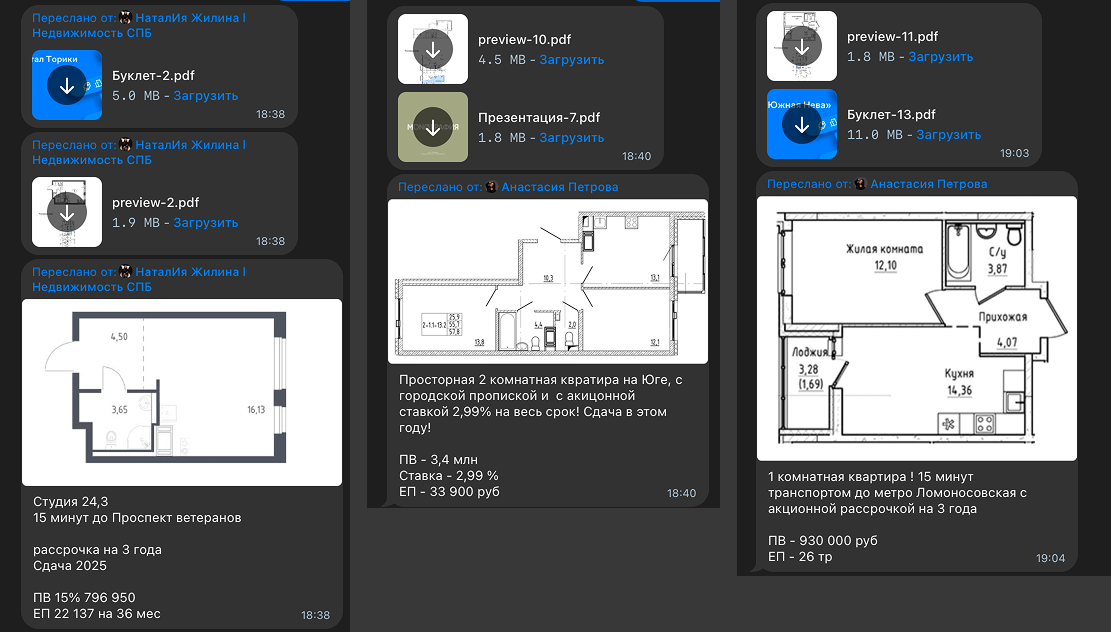Click file name preview-10.pdf
The image size is (1111, 632).
tap(524, 40)
